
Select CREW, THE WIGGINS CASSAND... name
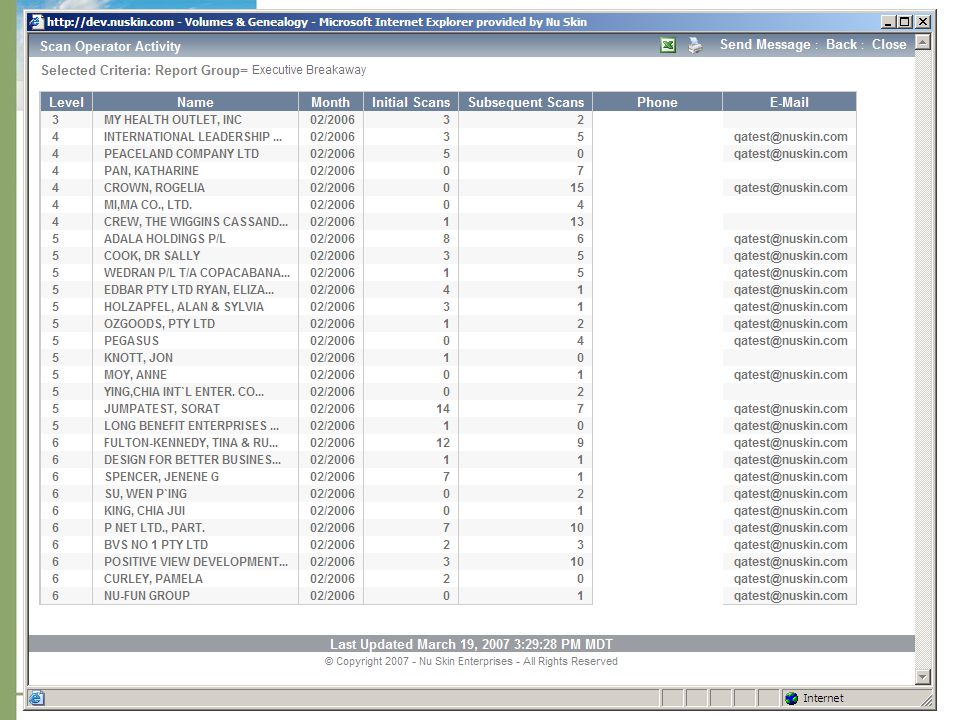[x=195, y=222]
